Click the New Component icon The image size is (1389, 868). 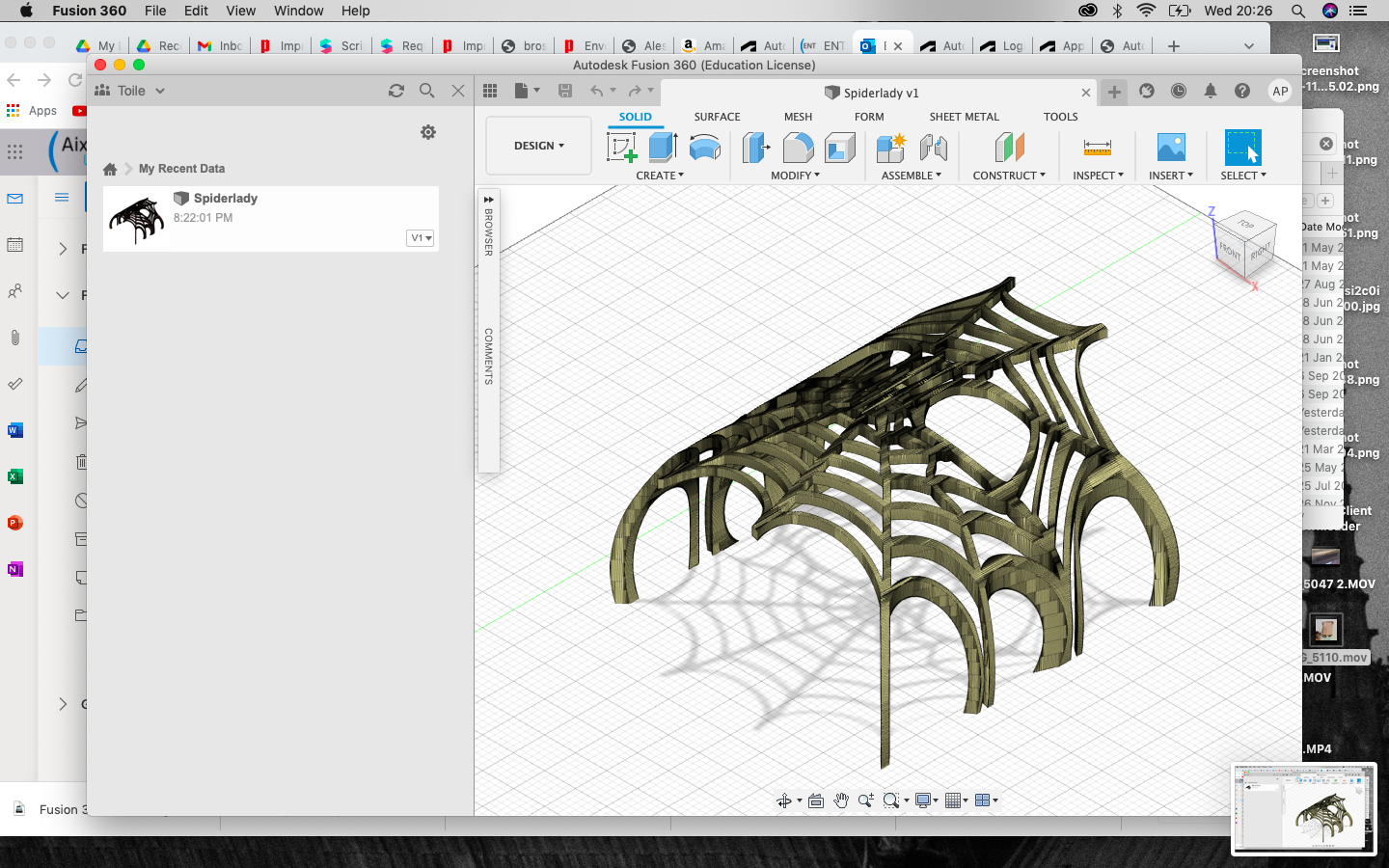891,148
